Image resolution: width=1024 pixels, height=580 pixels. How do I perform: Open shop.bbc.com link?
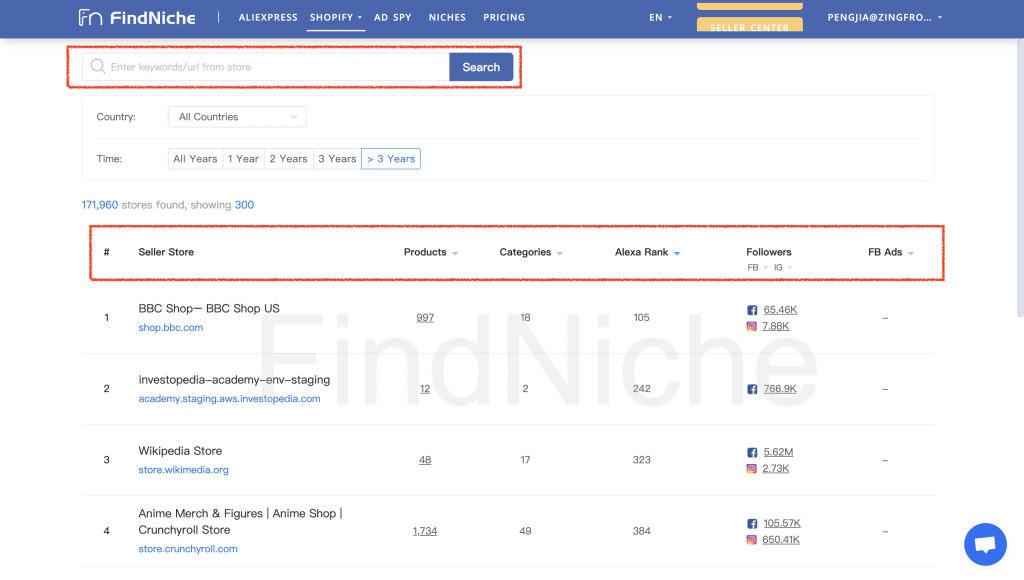pyautogui.click(x=170, y=328)
